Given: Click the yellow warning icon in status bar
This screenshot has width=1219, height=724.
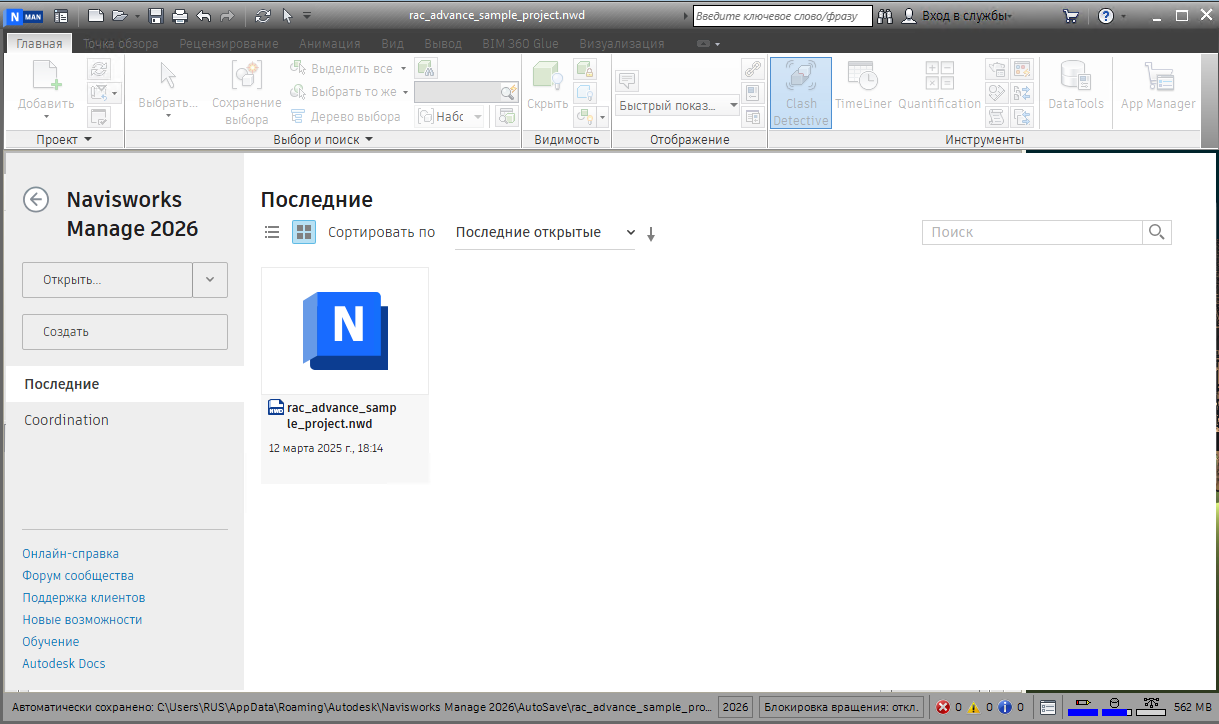Looking at the screenshot, I should coord(973,707).
